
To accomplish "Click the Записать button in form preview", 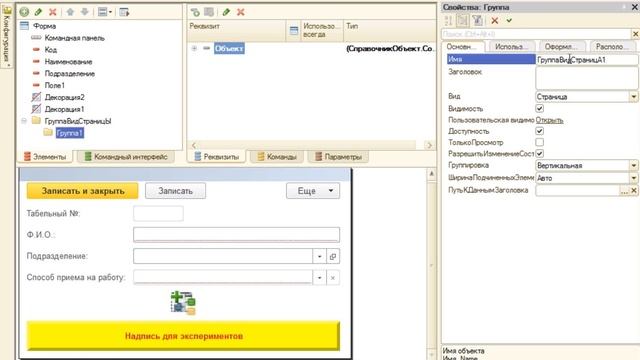I will pos(176,191).
